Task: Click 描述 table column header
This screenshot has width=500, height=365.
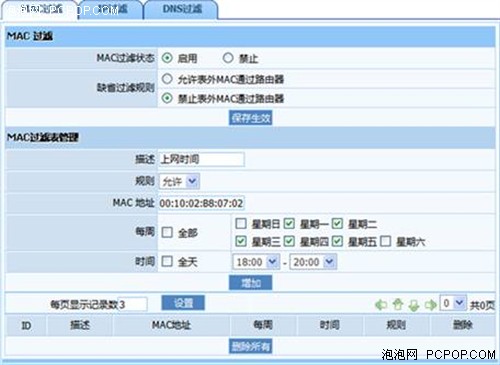Action: [80, 325]
